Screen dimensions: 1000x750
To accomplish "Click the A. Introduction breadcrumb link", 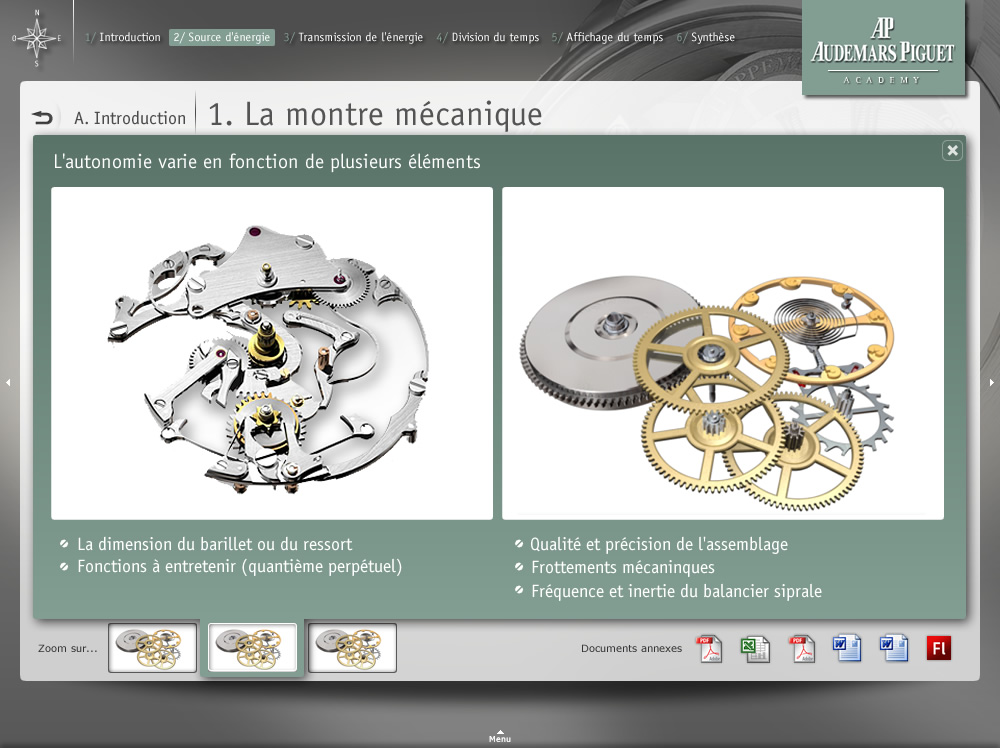I will (130, 118).
